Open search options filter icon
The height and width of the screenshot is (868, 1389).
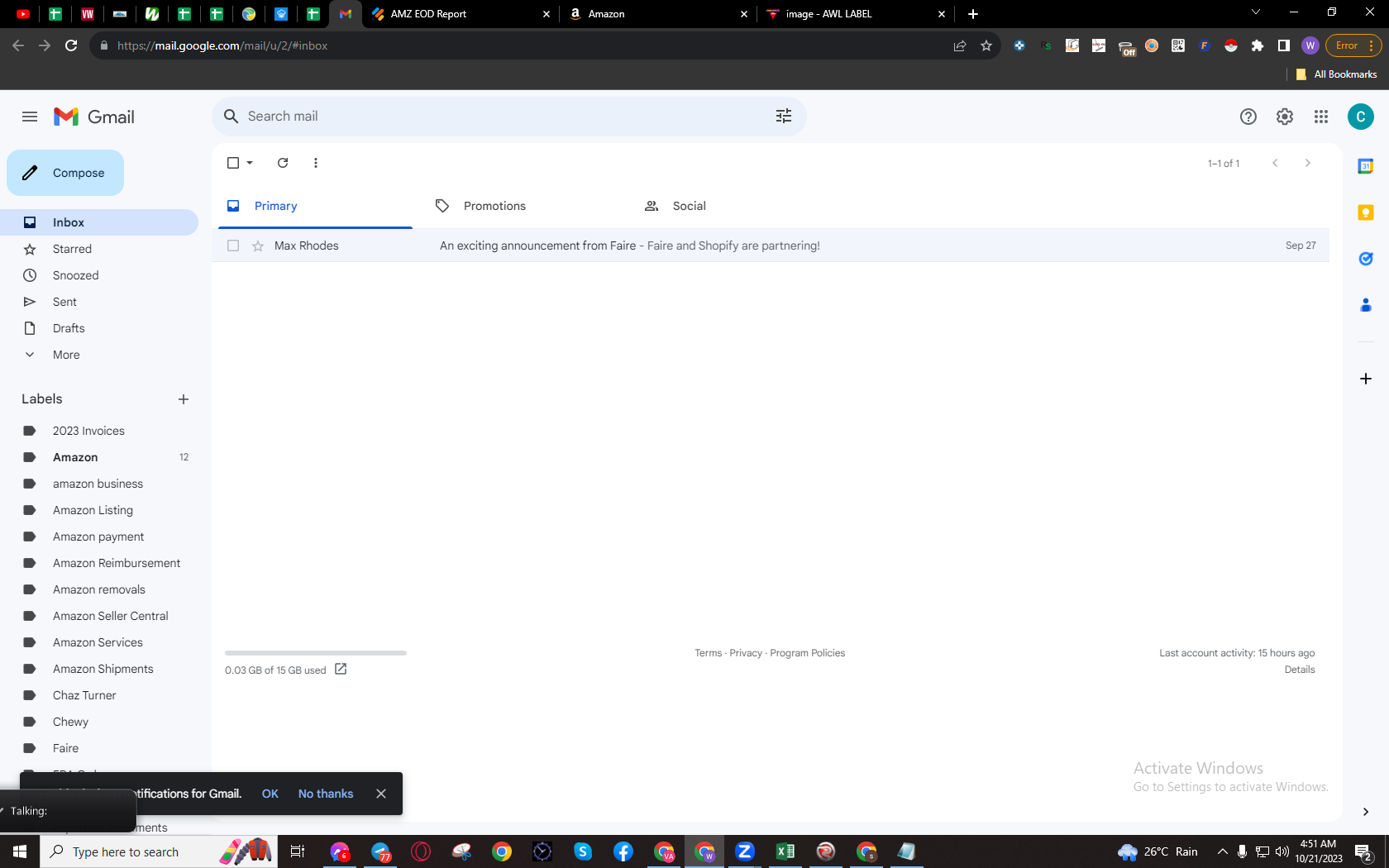[x=784, y=117]
